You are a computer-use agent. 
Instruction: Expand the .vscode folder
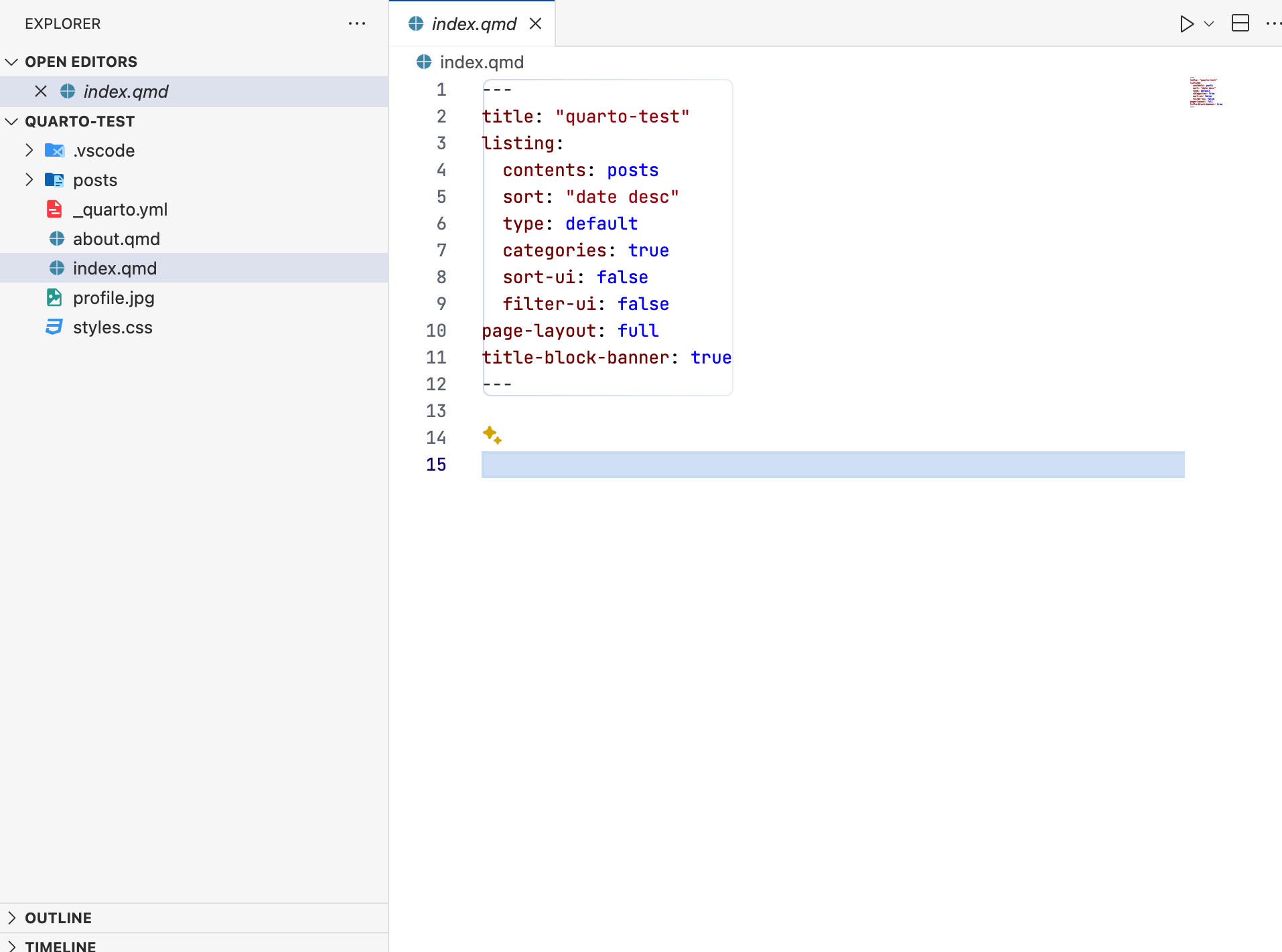point(29,151)
